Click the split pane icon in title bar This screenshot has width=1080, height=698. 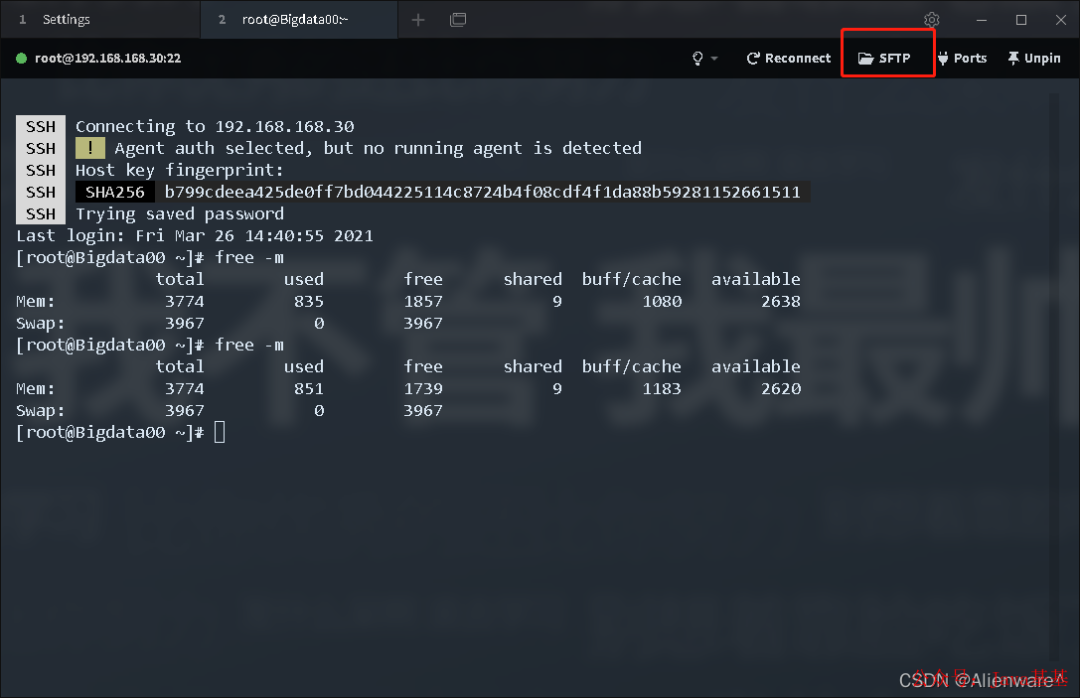pyautogui.click(x=458, y=19)
